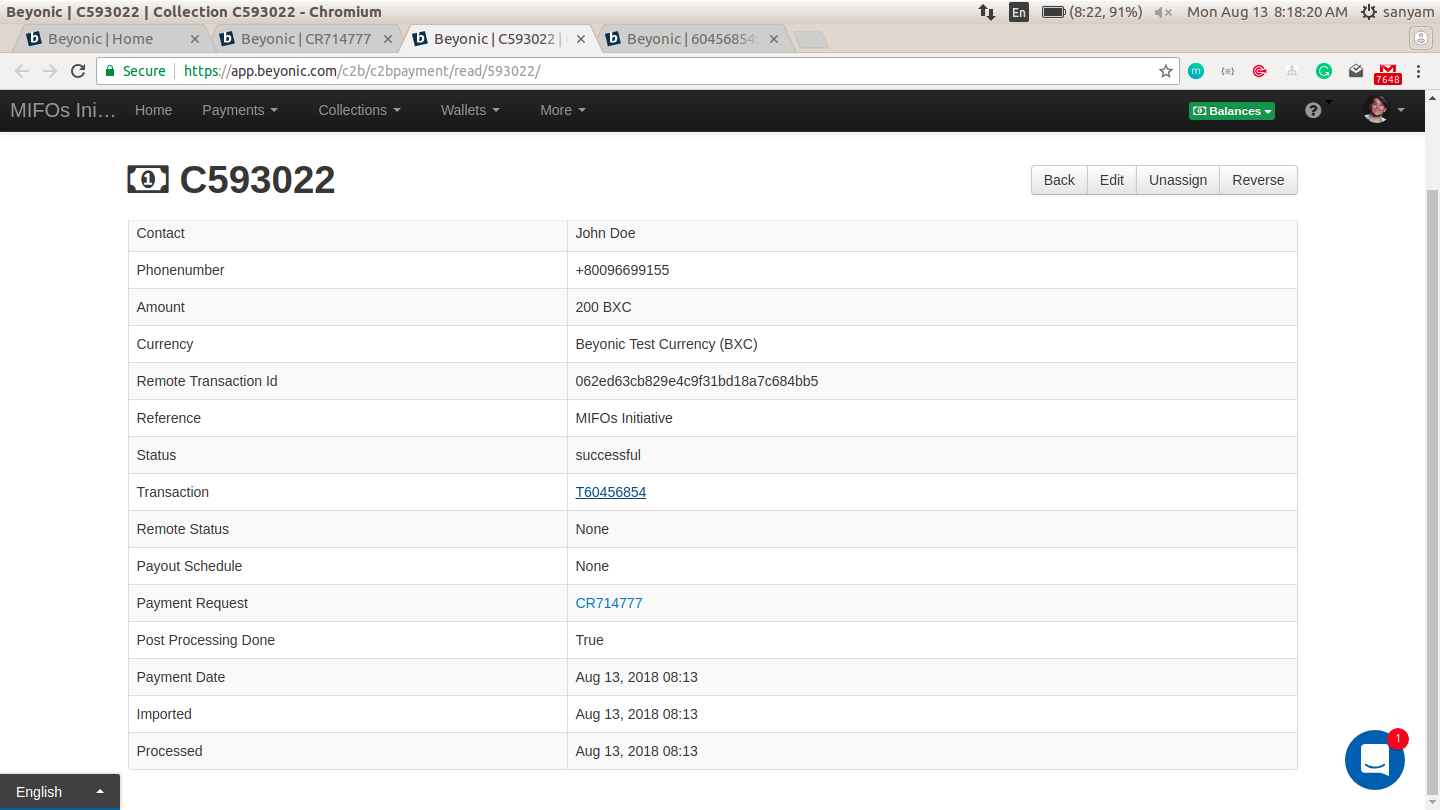This screenshot has width=1440, height=810.
Task: Click the Edit button
Action: (x=1112, y=180)
